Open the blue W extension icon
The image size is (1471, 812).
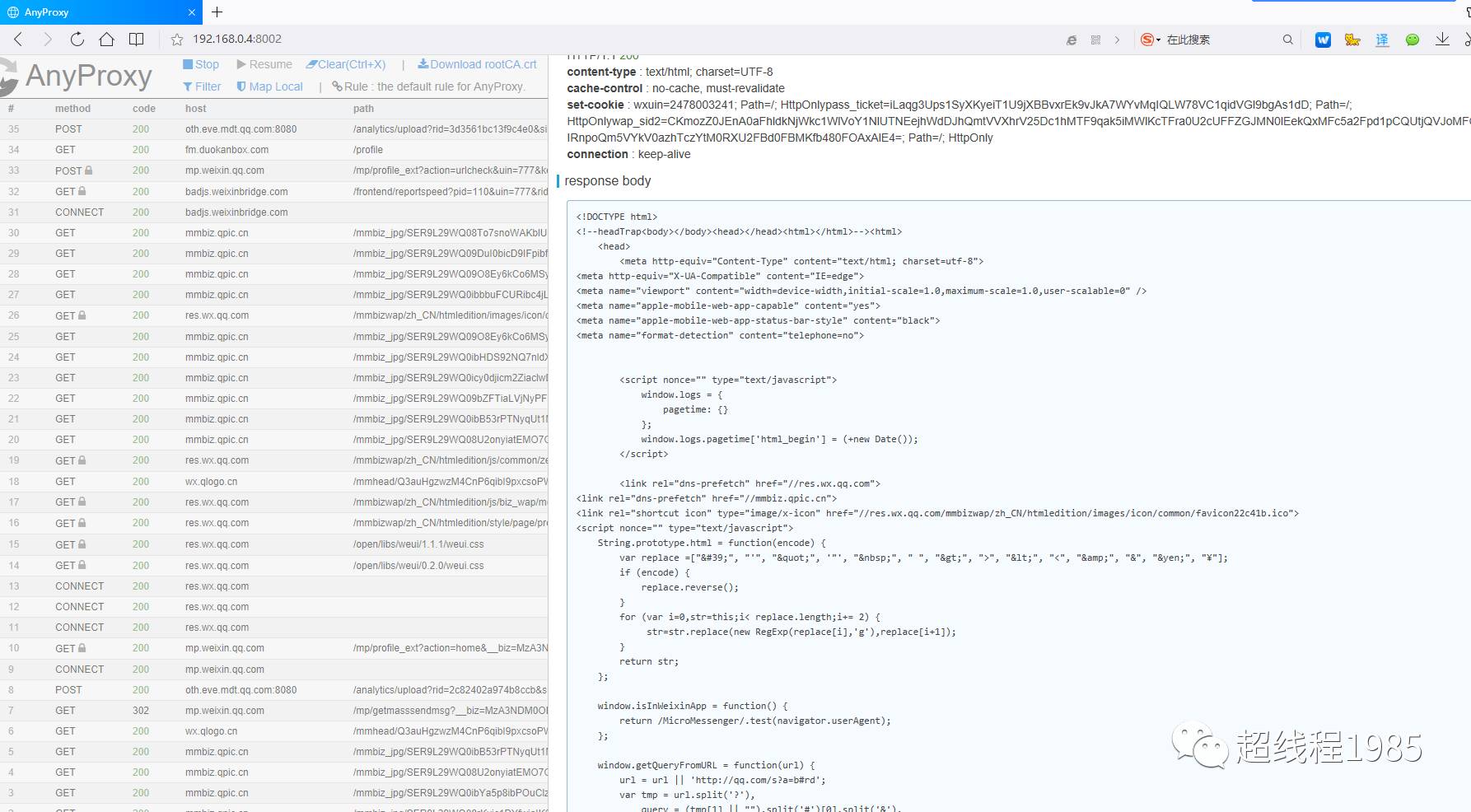pyautogui.click(x=1323, y=40)
